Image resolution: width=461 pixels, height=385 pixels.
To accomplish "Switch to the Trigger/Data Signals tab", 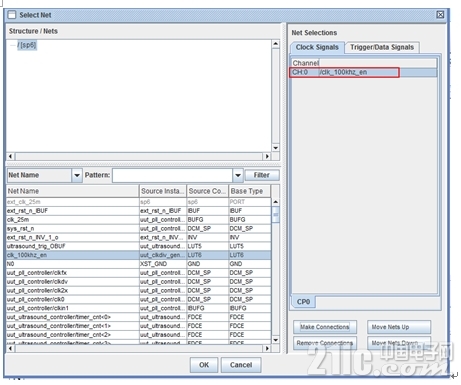I will point(382,47).
